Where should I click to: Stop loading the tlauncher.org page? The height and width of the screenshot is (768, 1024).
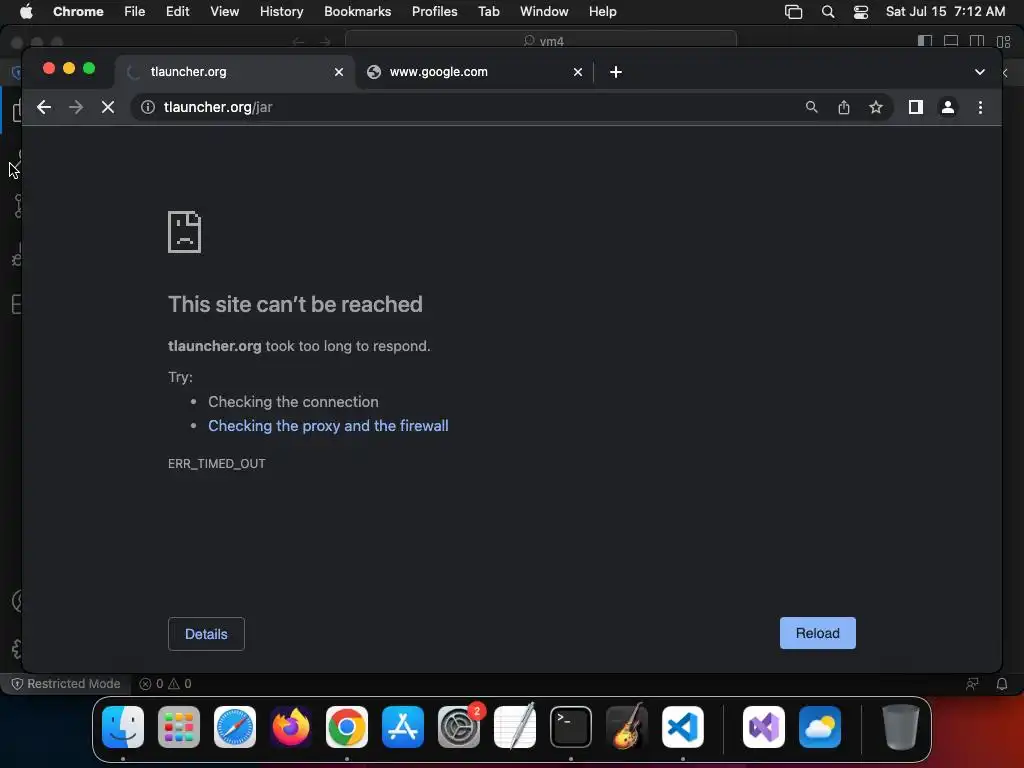click(108, 107)
